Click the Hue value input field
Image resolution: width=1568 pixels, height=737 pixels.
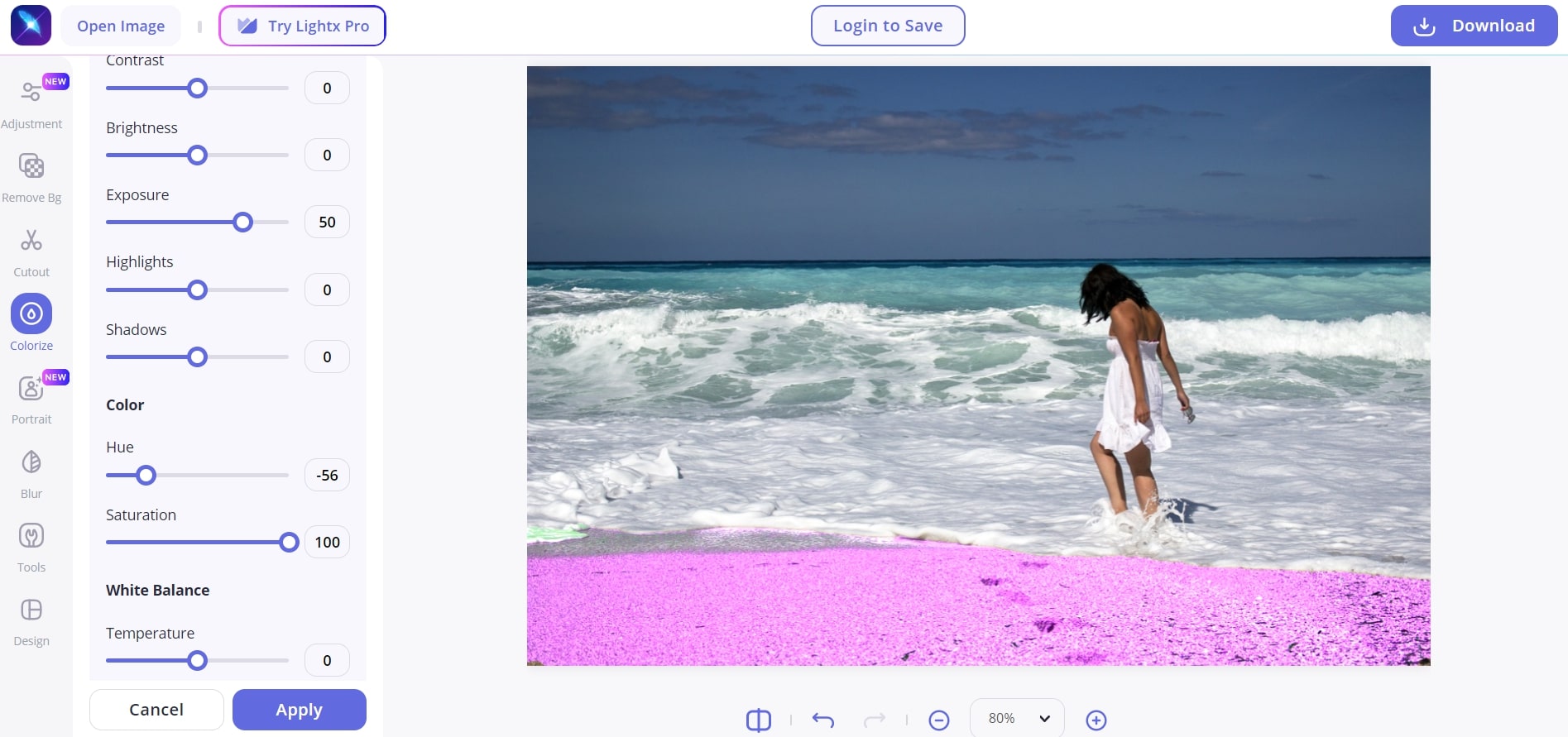[327, 476]
